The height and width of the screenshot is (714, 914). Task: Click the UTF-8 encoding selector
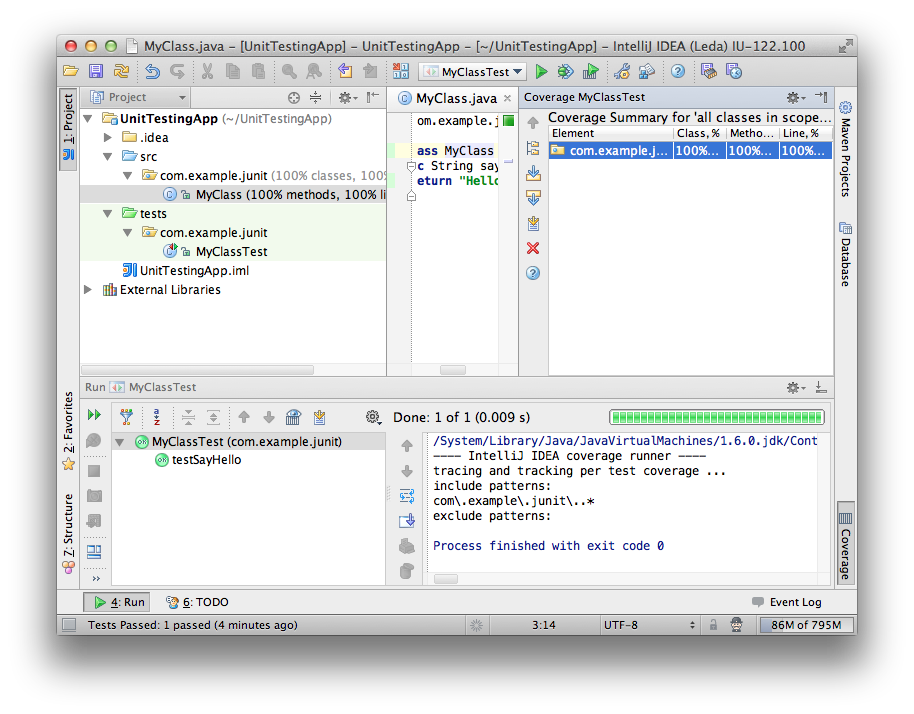(649, 625)
